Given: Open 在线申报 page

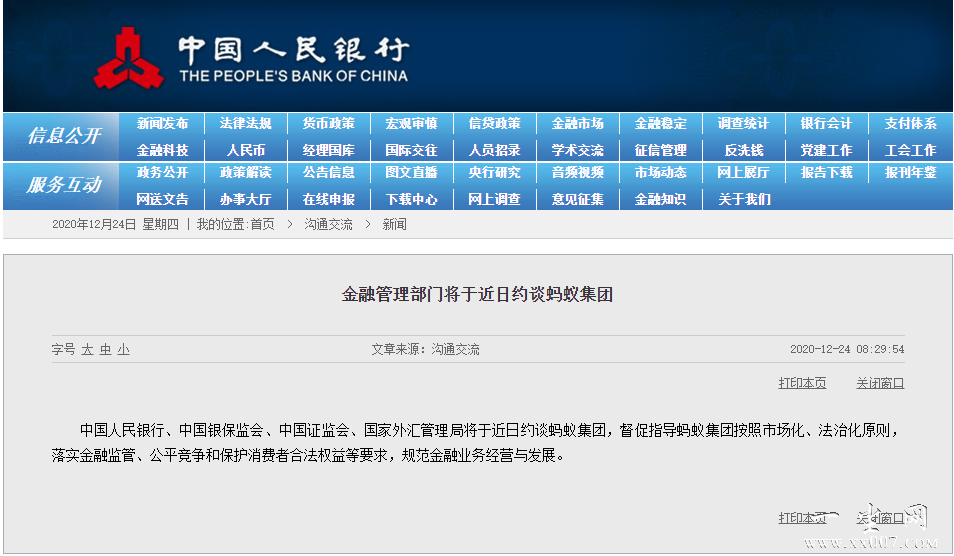Looking at the screenshot, I should (329, 200).
